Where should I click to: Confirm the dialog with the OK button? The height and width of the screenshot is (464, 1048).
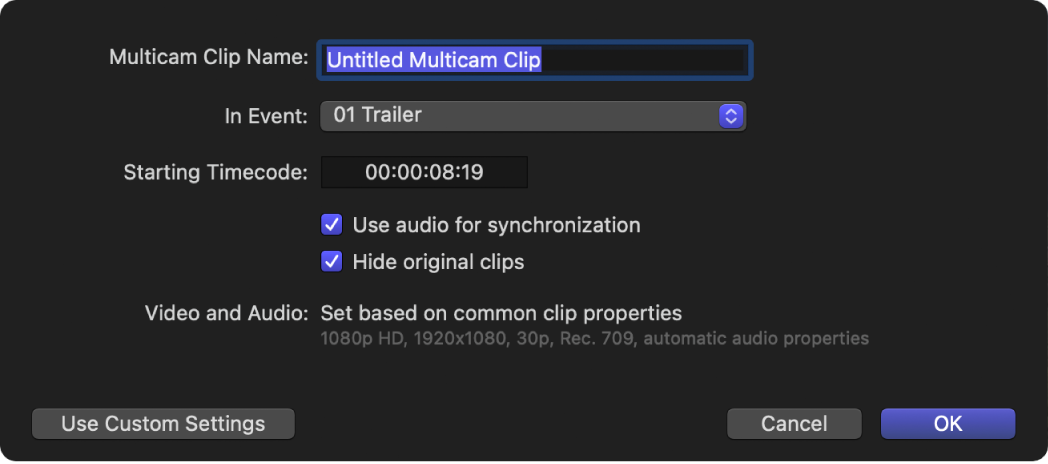click(x=947, y=423)
